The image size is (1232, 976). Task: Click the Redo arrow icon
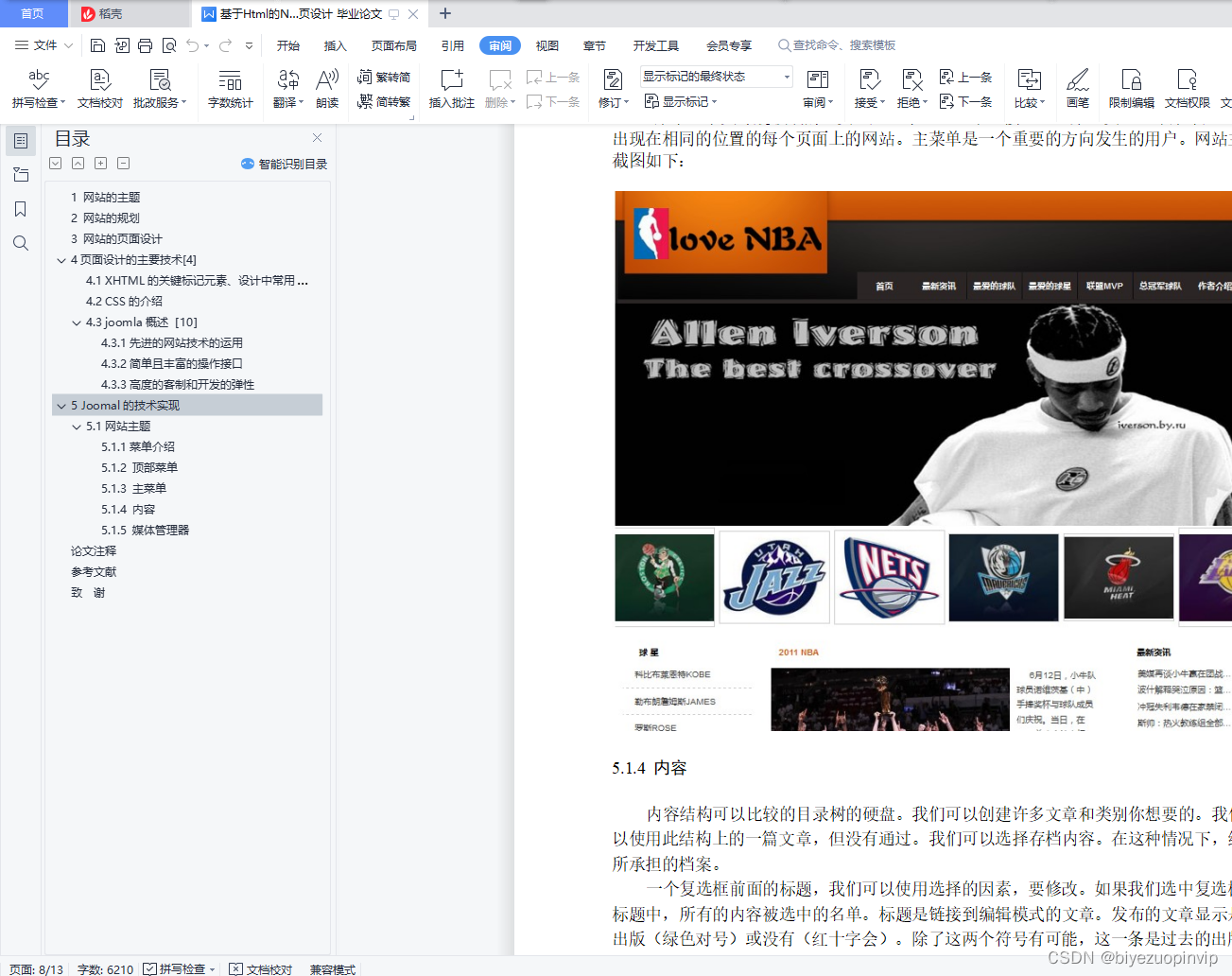tap(225, 45)
